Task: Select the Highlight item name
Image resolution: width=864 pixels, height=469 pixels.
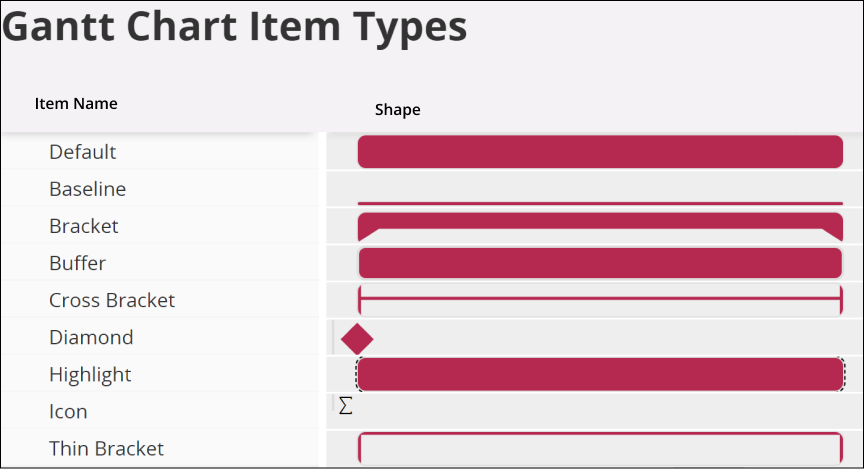Action: [90, 374]
